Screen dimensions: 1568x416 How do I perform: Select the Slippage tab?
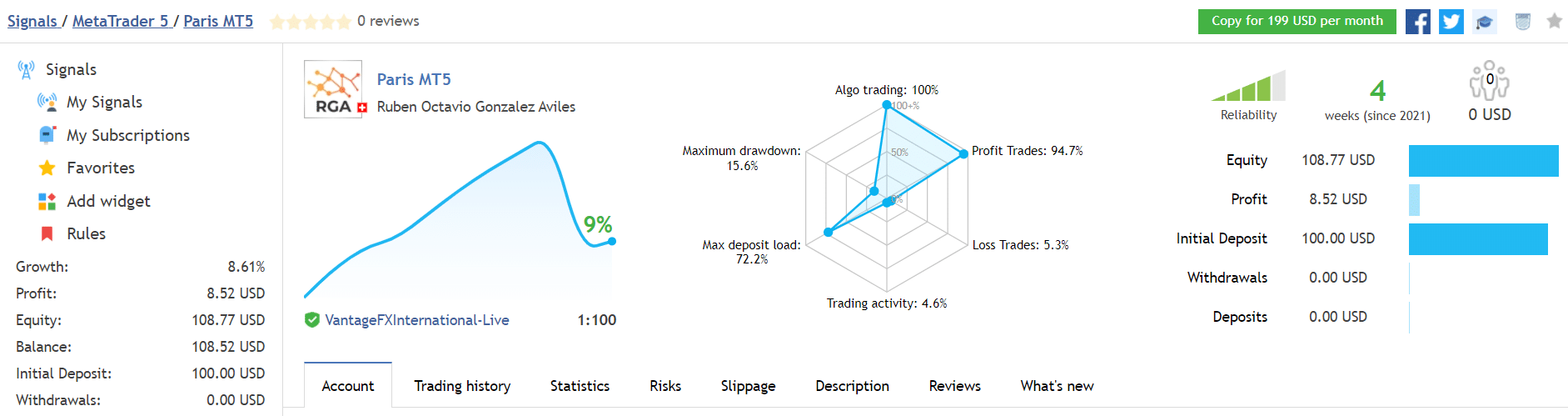click(x=748, y=386)
